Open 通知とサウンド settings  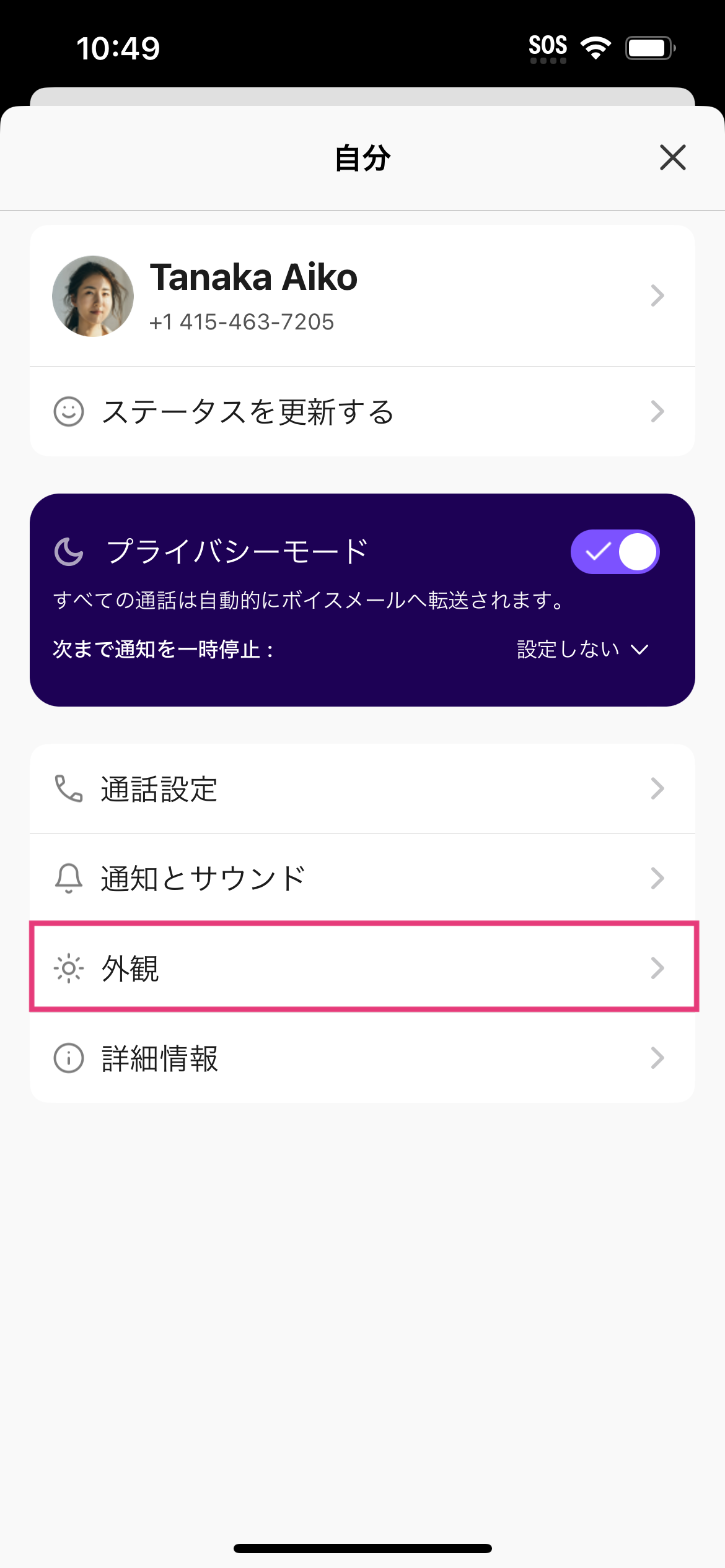click(203, 879)
